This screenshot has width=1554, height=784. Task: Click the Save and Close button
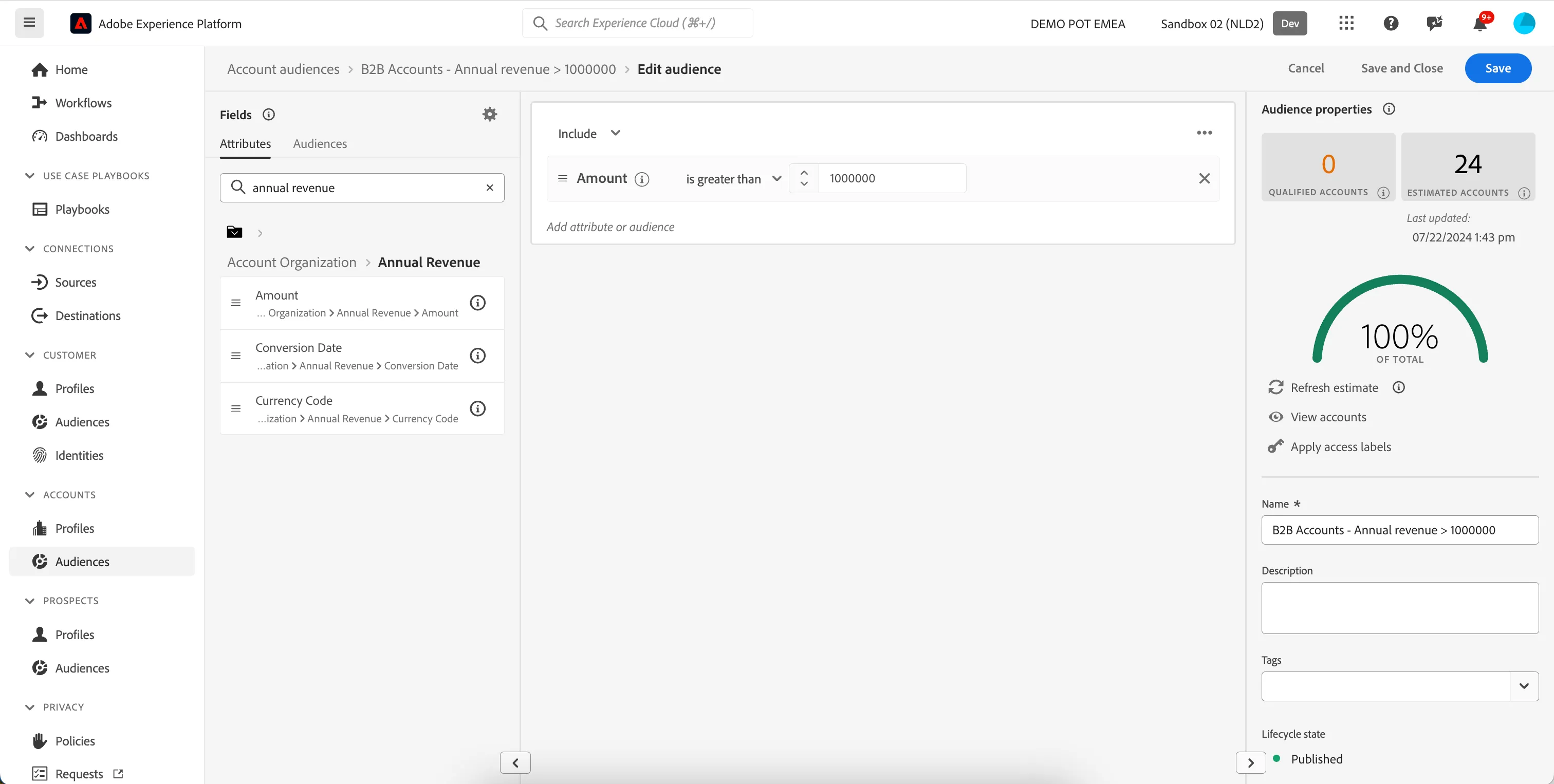click(x=1401, y=68)
